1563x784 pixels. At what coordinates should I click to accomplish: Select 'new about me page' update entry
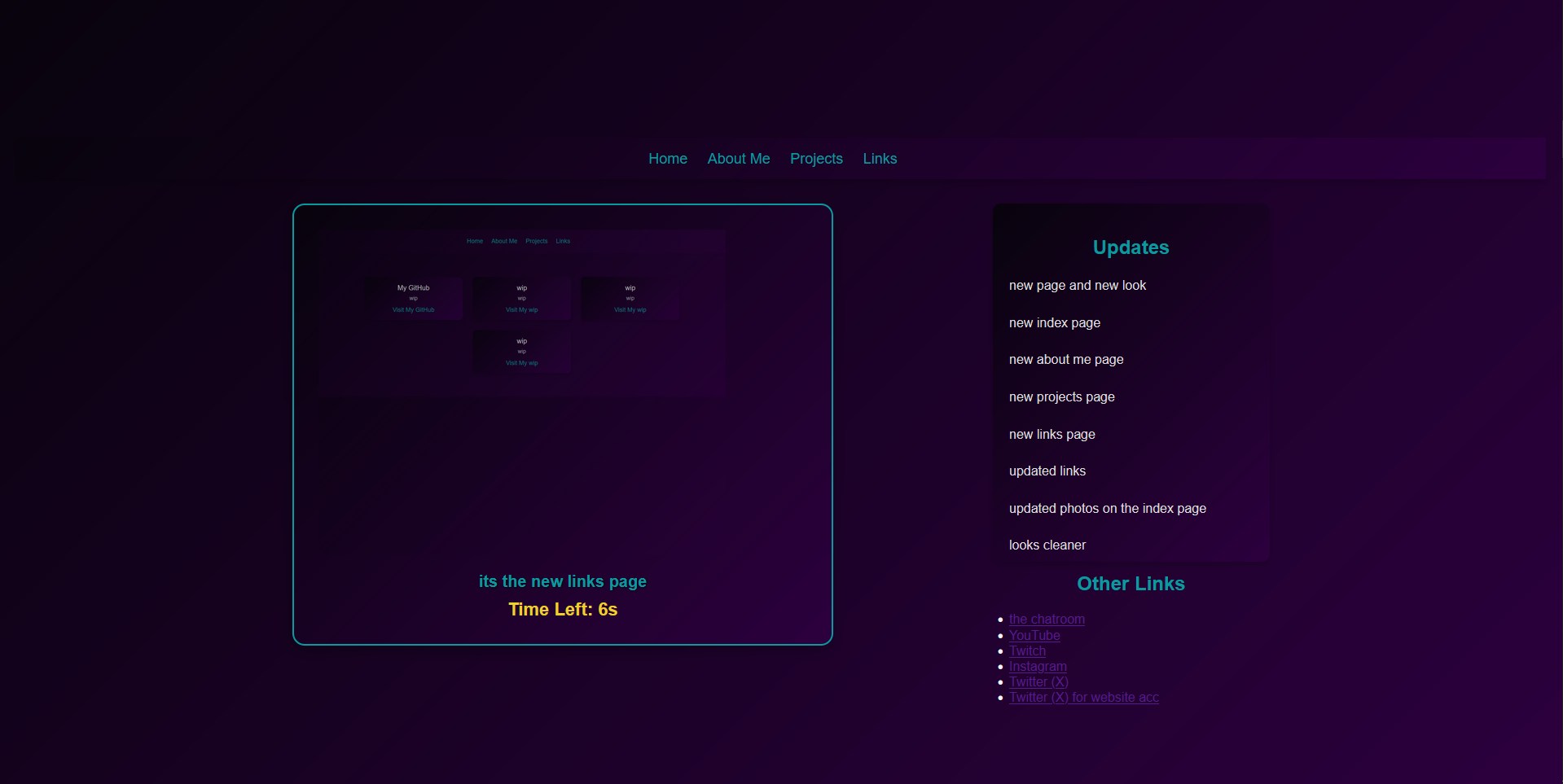1065,360
